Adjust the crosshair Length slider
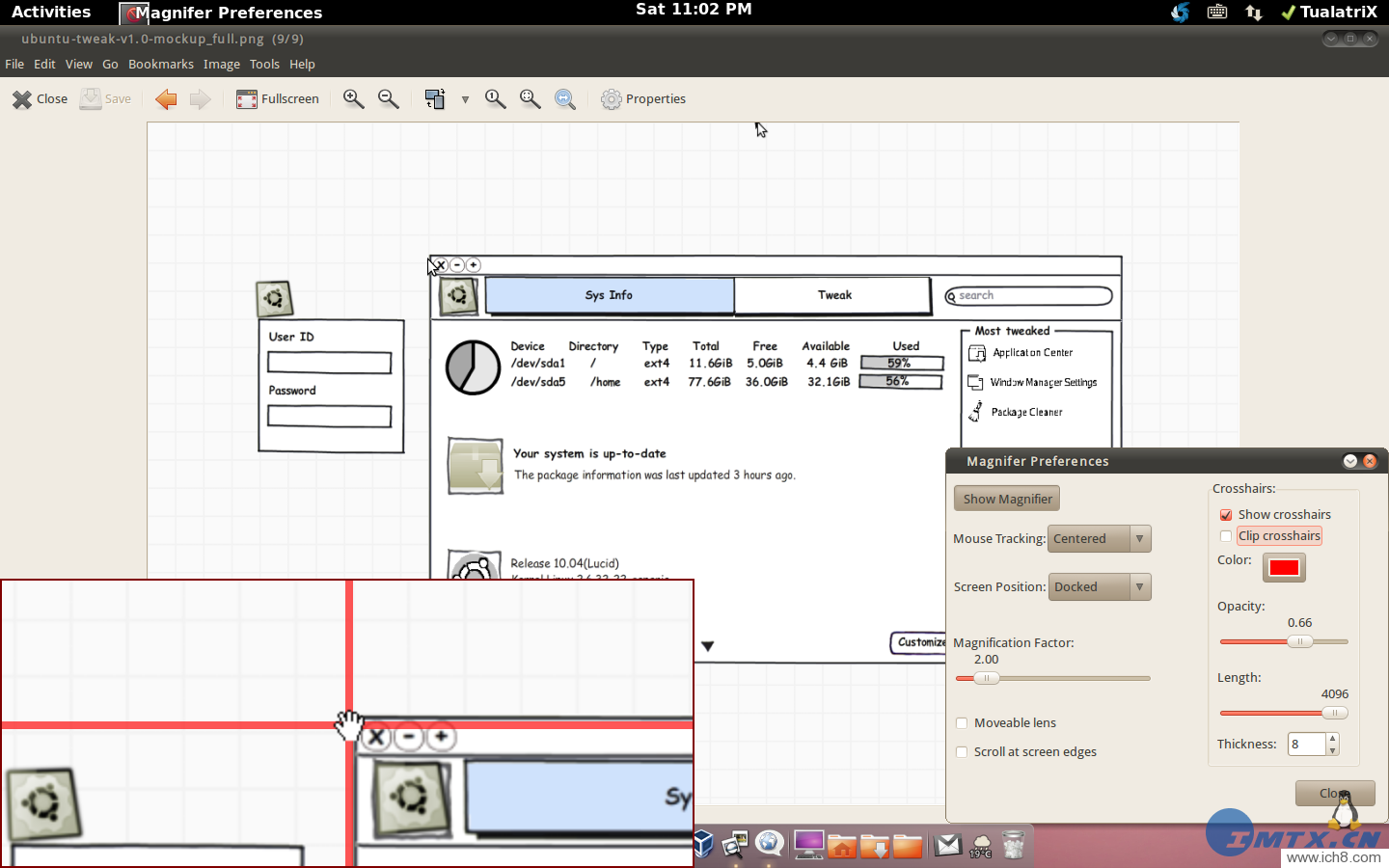 click(1284, 713)
